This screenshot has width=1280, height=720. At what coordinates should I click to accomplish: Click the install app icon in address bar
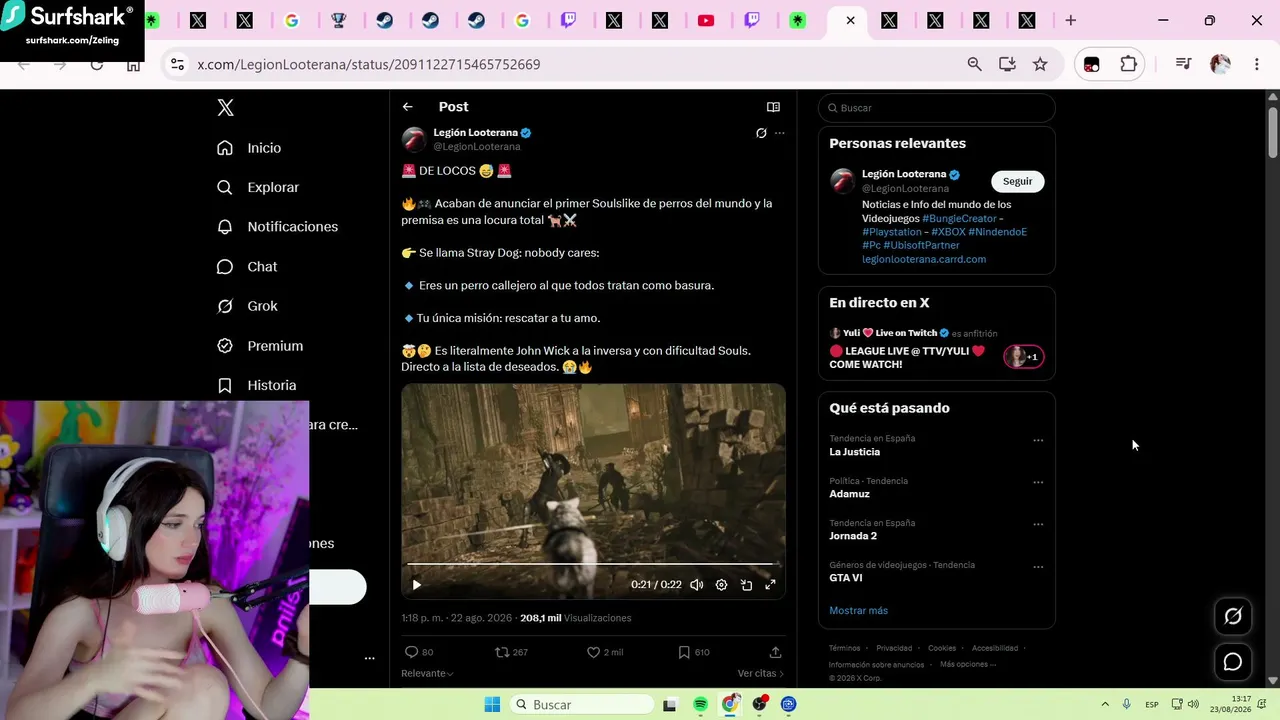[1007, 64]
